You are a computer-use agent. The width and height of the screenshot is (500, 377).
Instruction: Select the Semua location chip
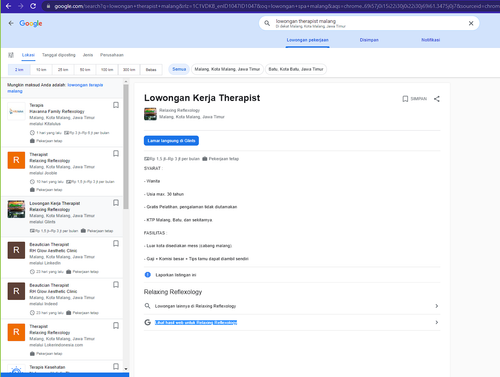pos(179,69)
